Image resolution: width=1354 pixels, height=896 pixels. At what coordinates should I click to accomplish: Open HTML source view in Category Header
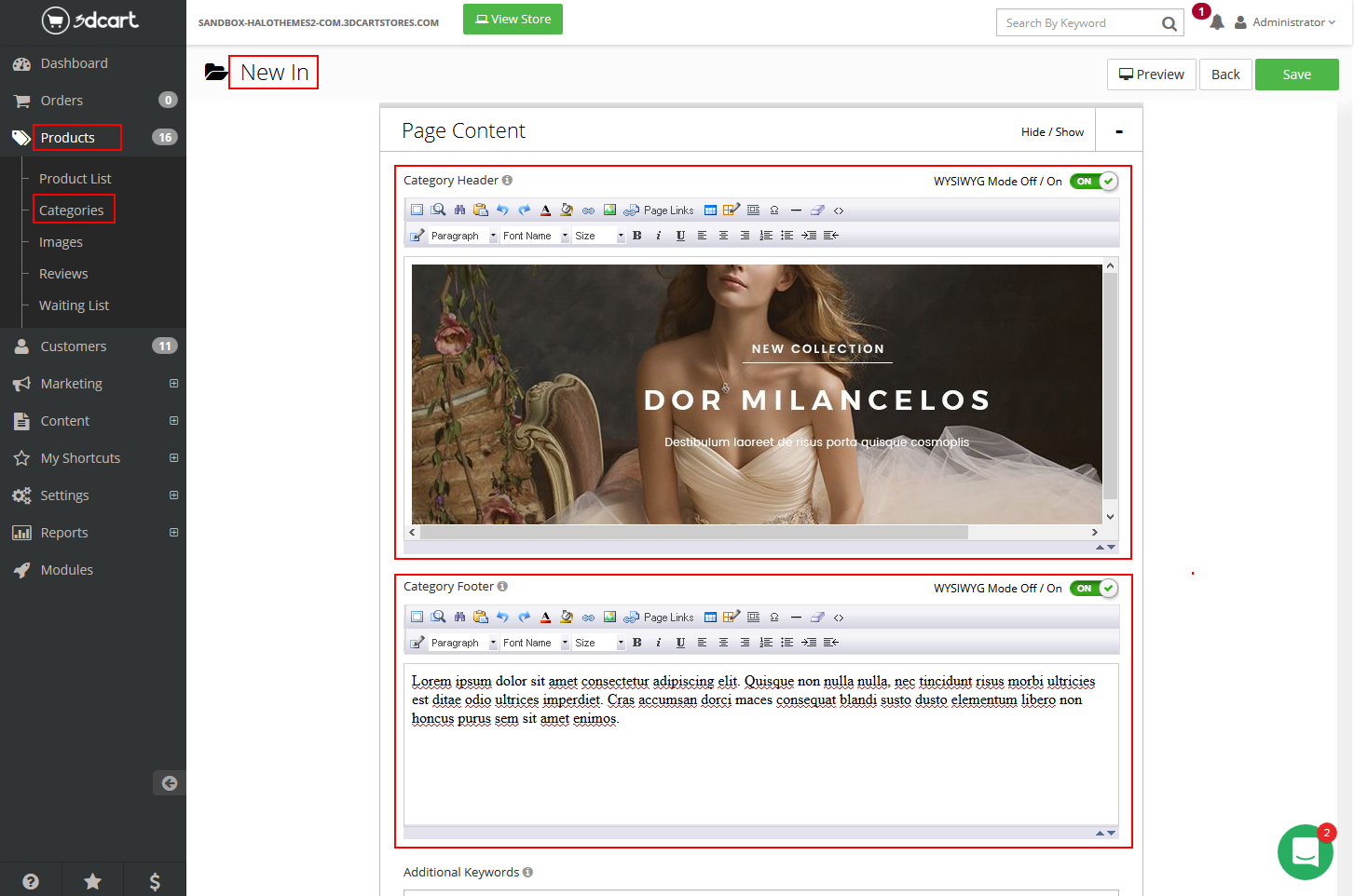(x=839, y=210)
